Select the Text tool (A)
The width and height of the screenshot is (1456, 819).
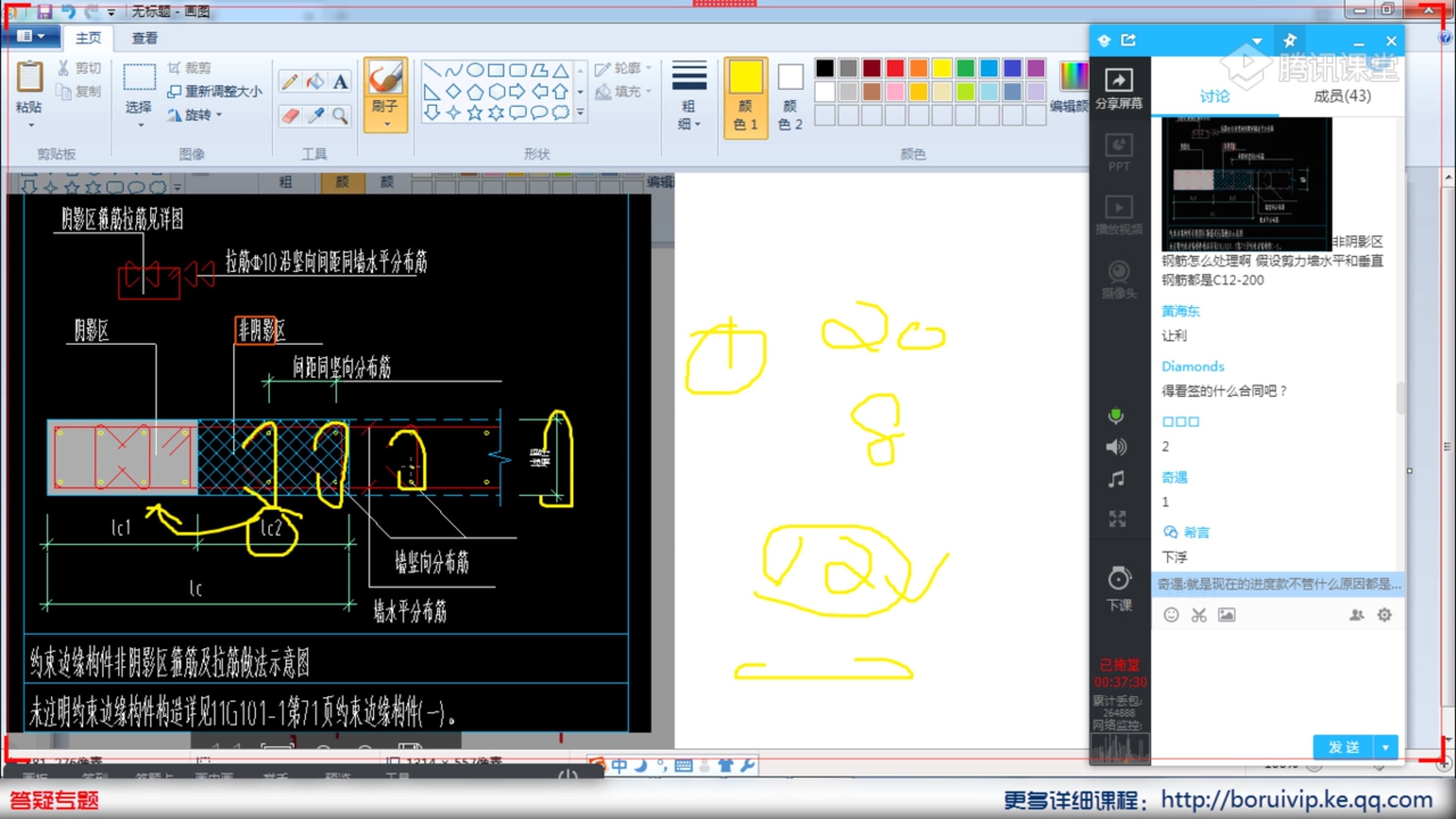coord(340,82)
